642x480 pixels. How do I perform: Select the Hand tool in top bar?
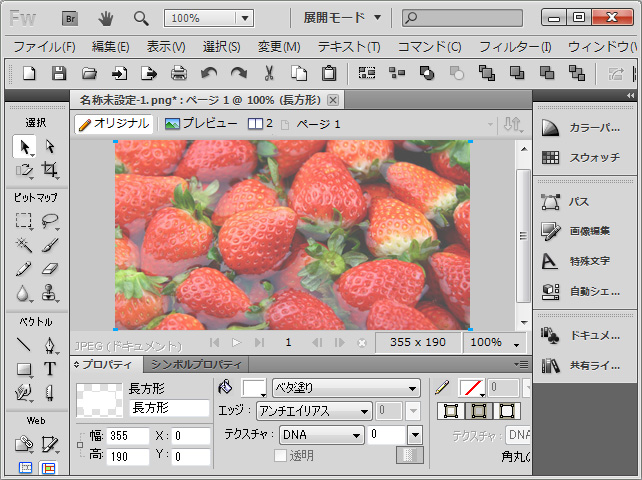tap(106, 18)
